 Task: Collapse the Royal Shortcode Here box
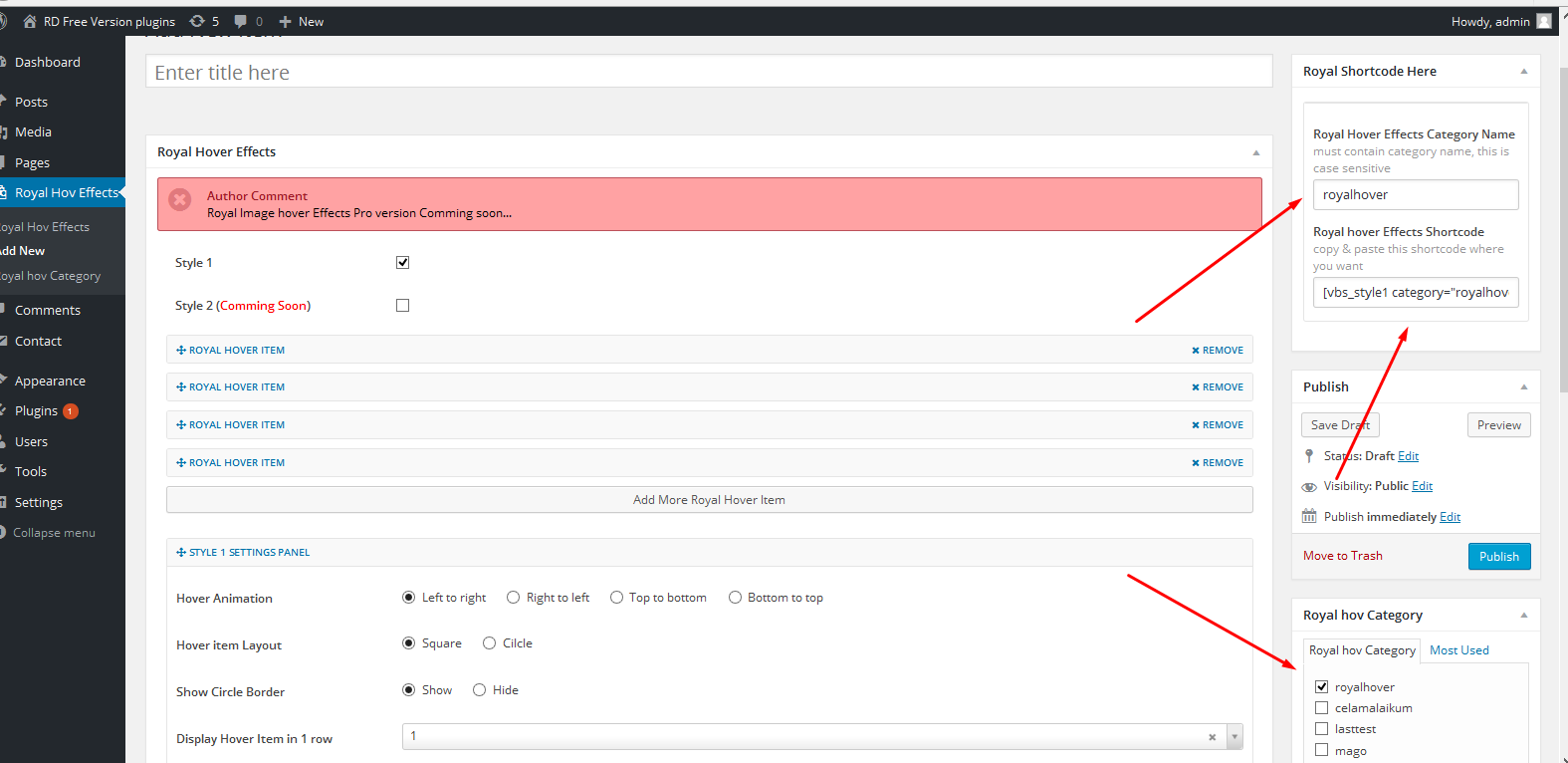point(1523,71)
